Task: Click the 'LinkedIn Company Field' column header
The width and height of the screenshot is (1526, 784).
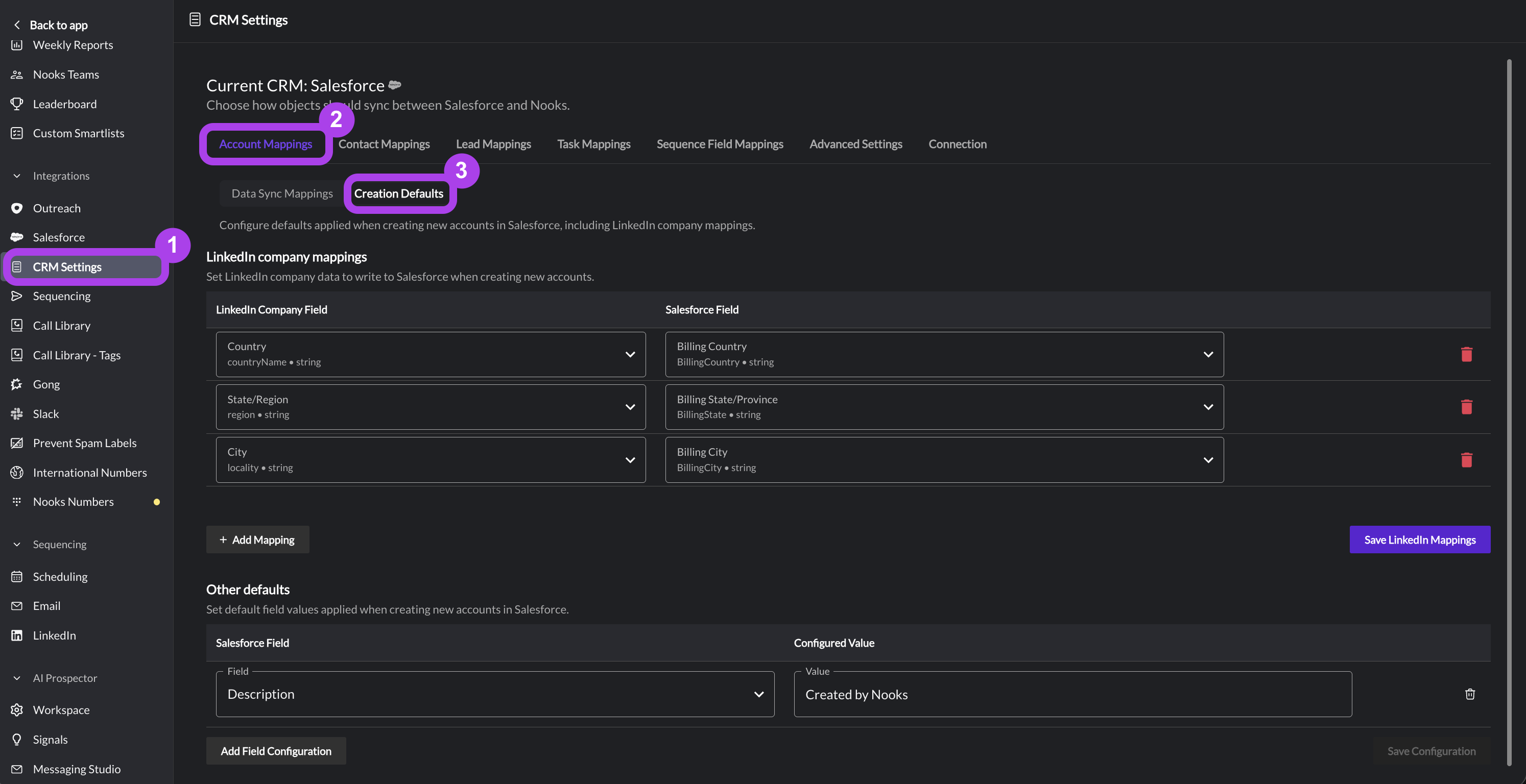Action: (271, 310)
